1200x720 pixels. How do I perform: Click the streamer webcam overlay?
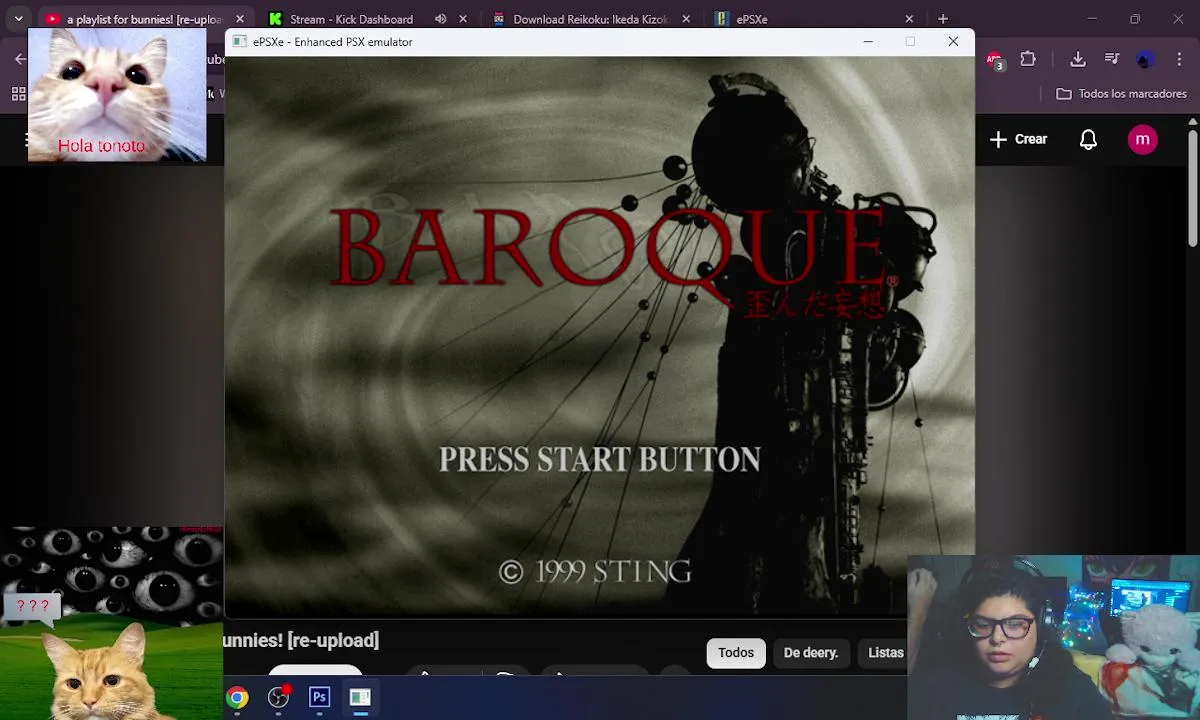point(1053,637)
